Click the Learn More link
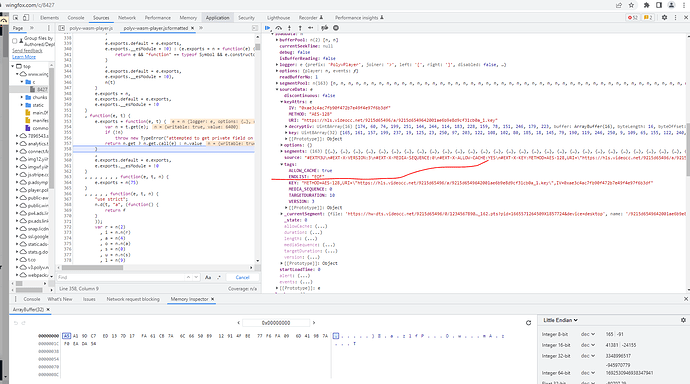This screenshot has width=690, height=384. click(24, 57)
